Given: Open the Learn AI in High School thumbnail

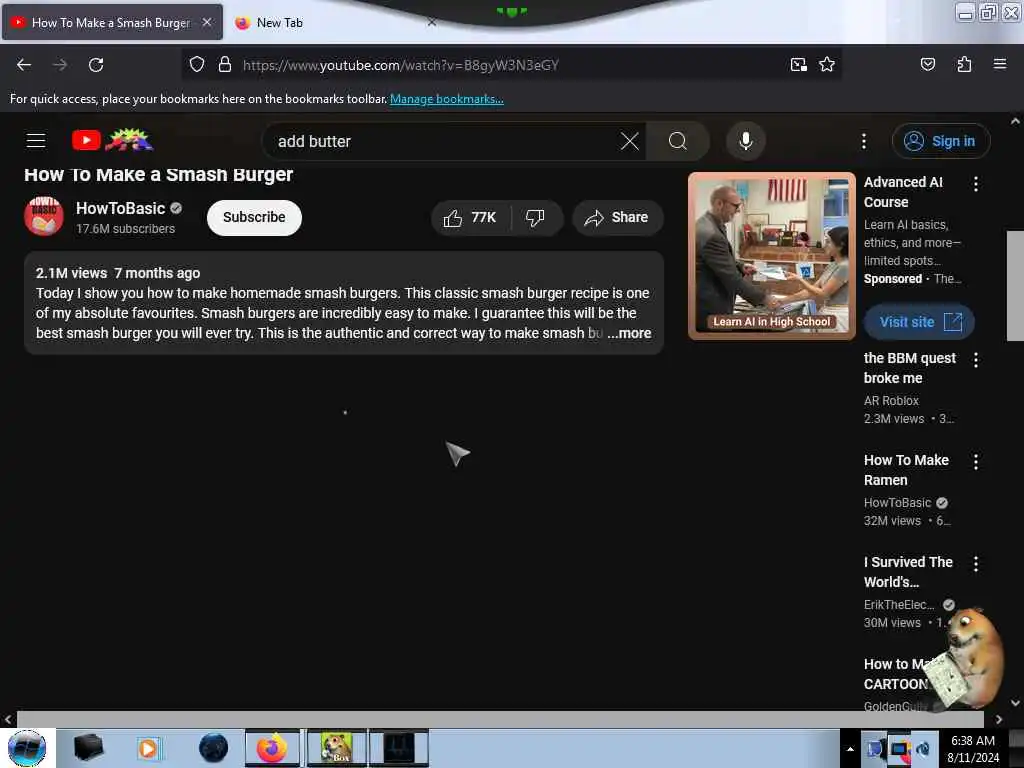Looking at the screenshot, I should pyautogui.click(x=771, y=256).
